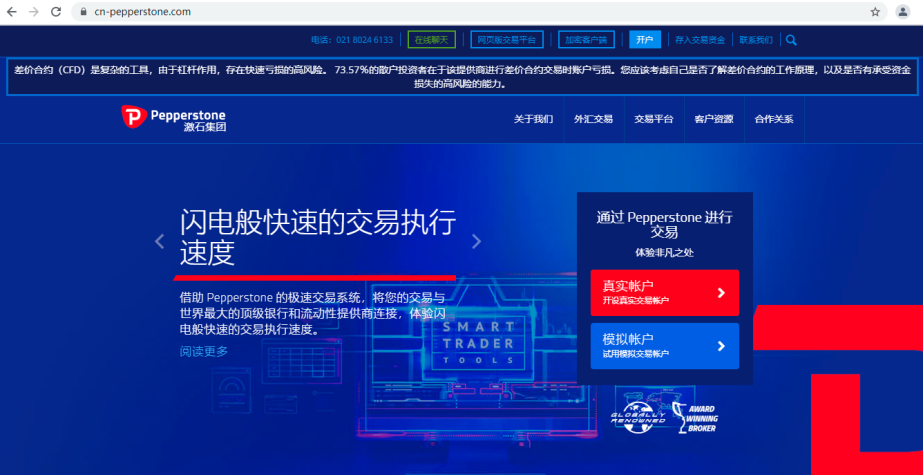Reload the page with refresh icon
Image resolution: width=923 pixels, height=475 pixels.
(x=56, y=12)
